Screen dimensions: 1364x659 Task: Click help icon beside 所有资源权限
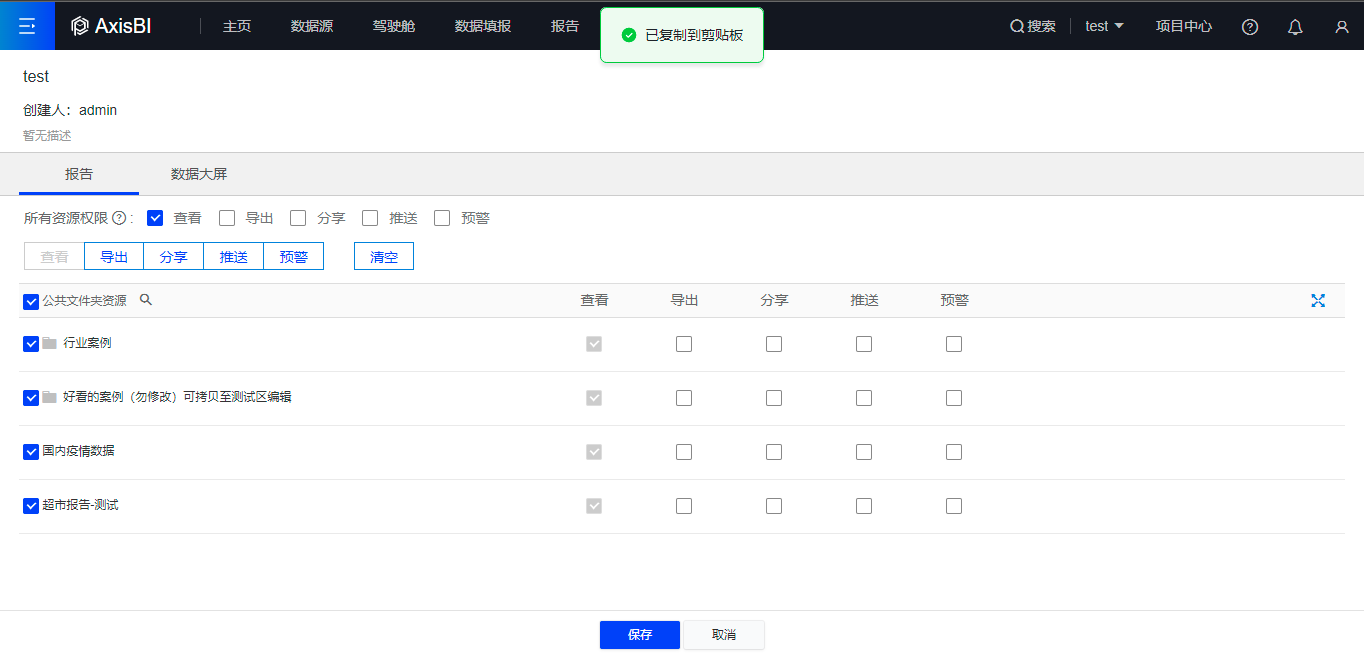point(119,218)
